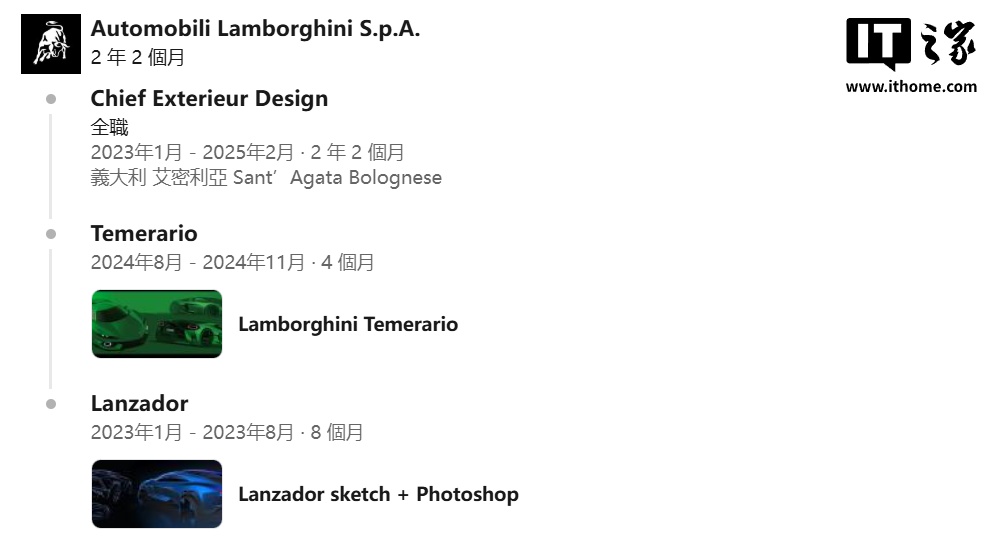Click the Lamborghini bull logo

point(50,44)
